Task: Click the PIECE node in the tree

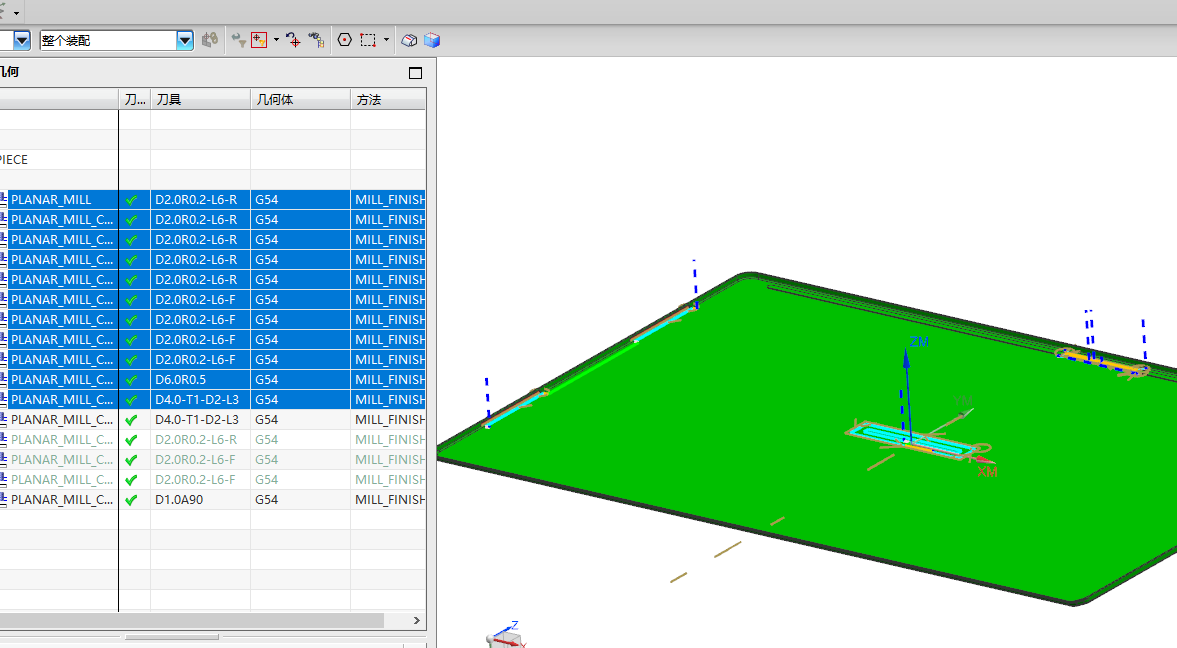Action: [x=14, y=160]
